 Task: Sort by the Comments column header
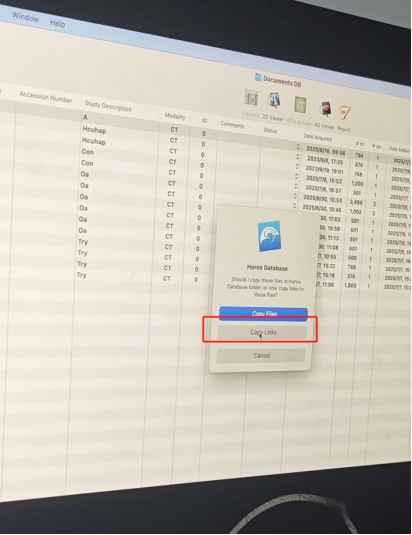click(x=232, y=125)
